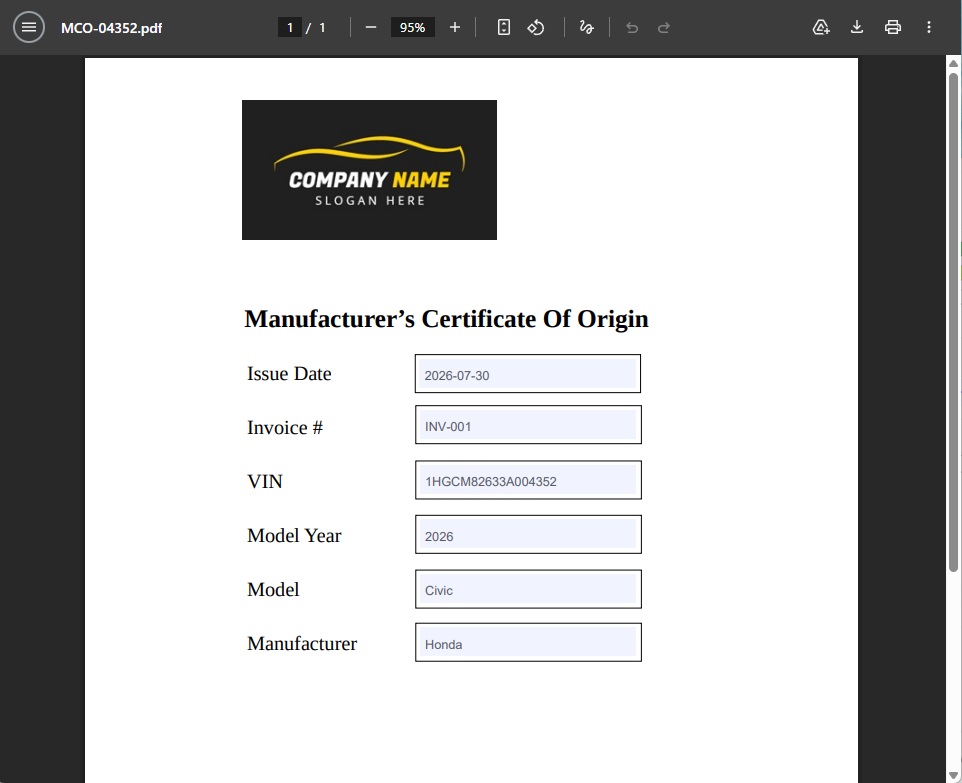
Task: Print the document
Action: click(x=893, y=28)
